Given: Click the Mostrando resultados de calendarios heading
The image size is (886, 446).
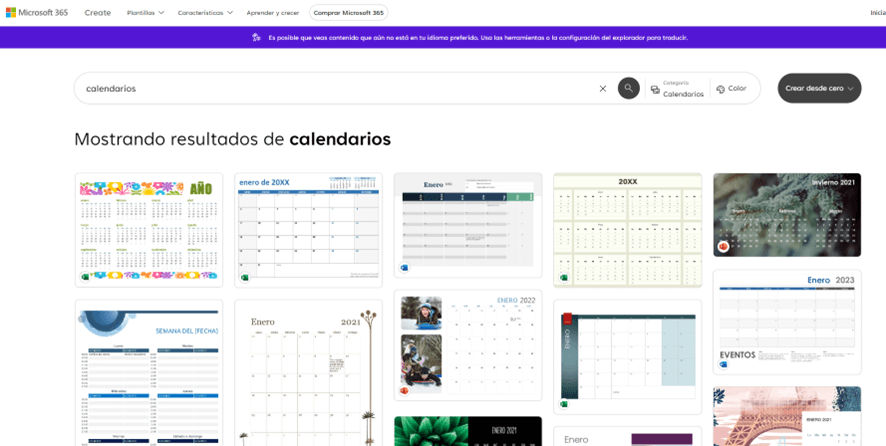Looking at the screenshot, I should 232,139.
